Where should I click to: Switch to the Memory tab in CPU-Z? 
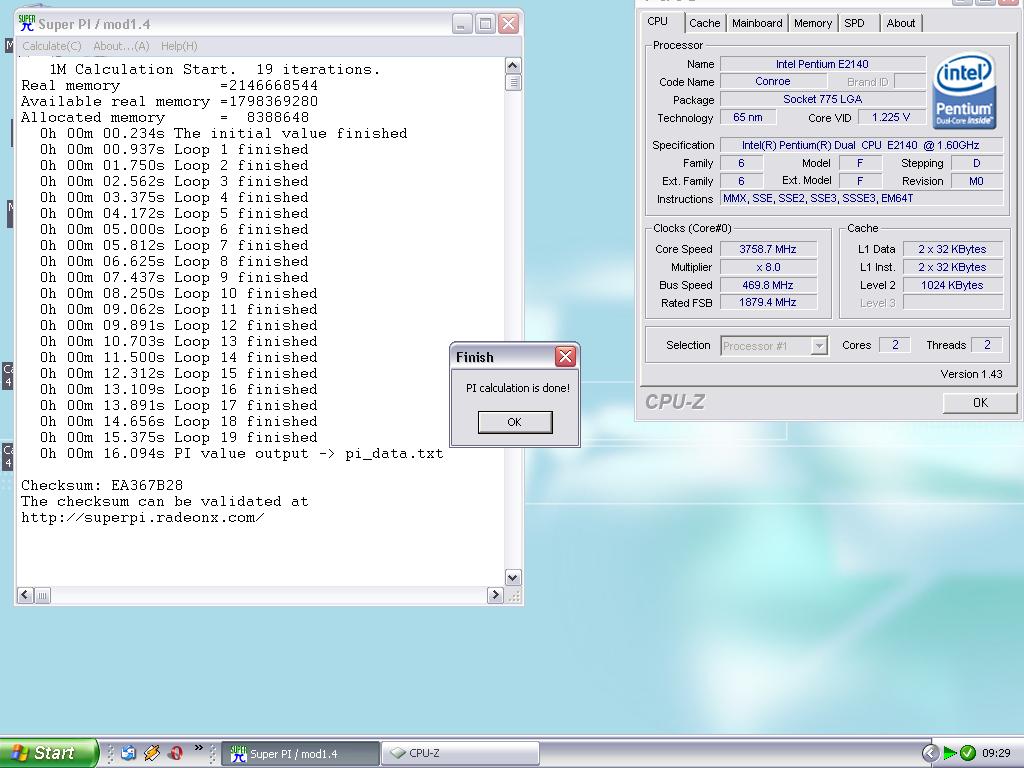point(812,23)
